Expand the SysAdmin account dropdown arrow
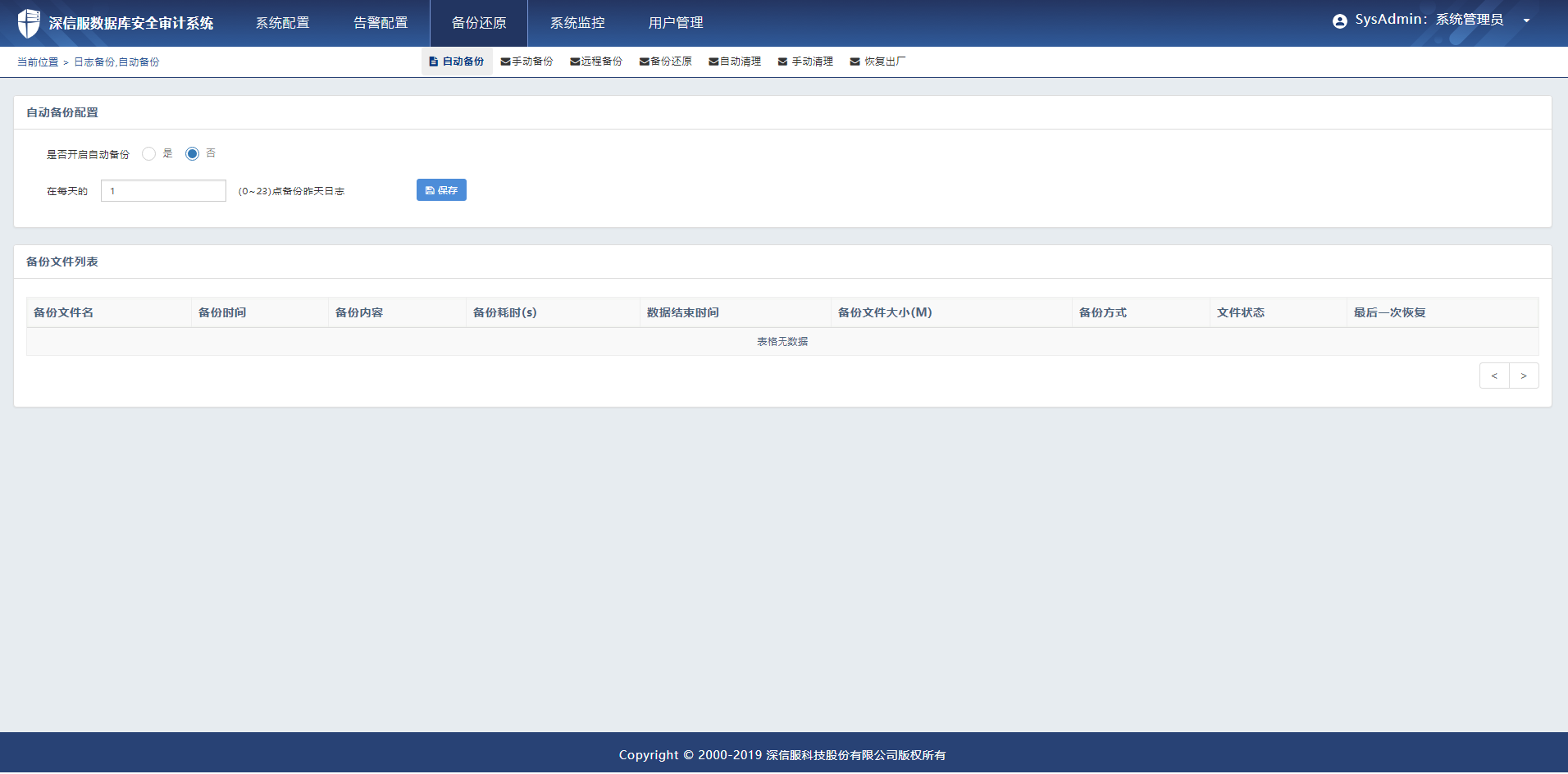1568x774 pixels. pyautogui.click(x=1526, y=21)
